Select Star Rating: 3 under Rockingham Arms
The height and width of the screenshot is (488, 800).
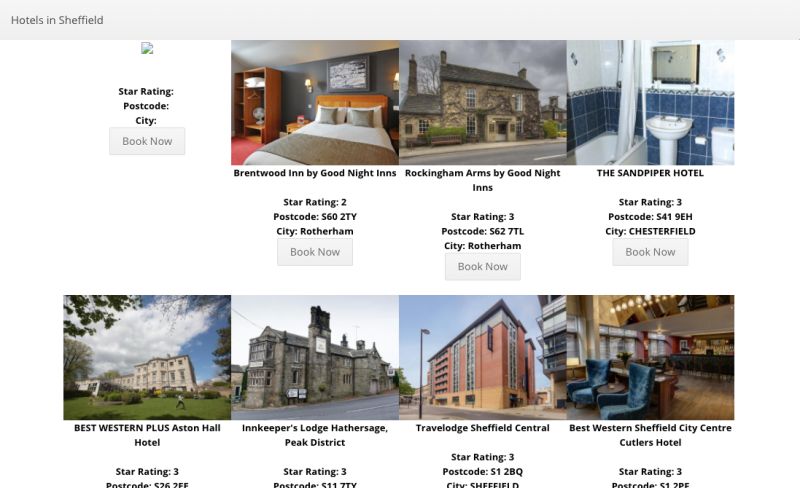pos(483,216)
